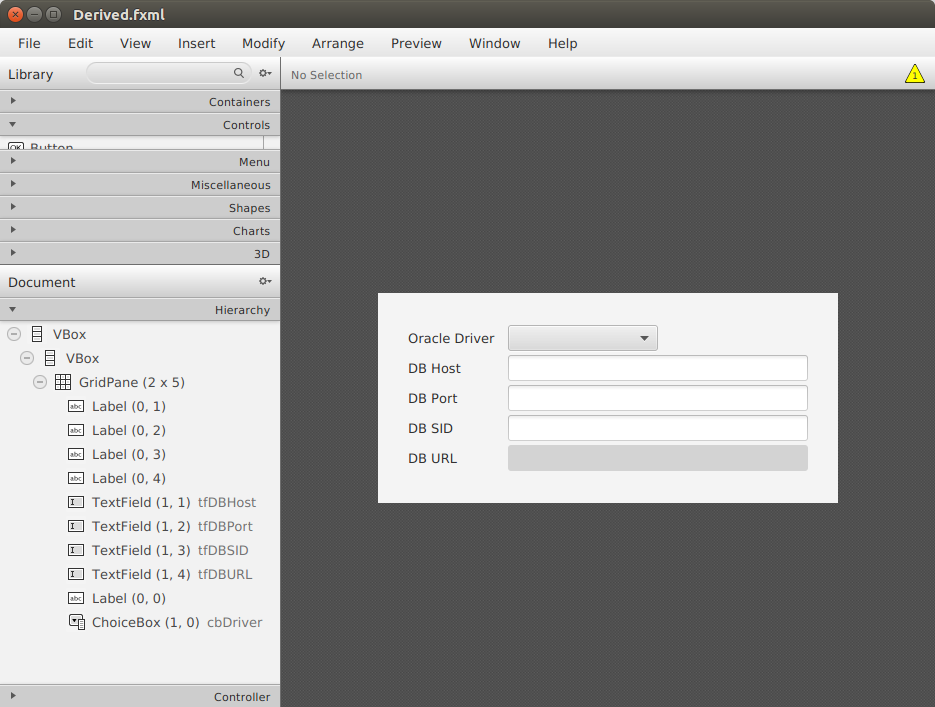Click the DB Host text field on canvas
This screenshot has width=935, height=707.
click(x=657, y=368)
